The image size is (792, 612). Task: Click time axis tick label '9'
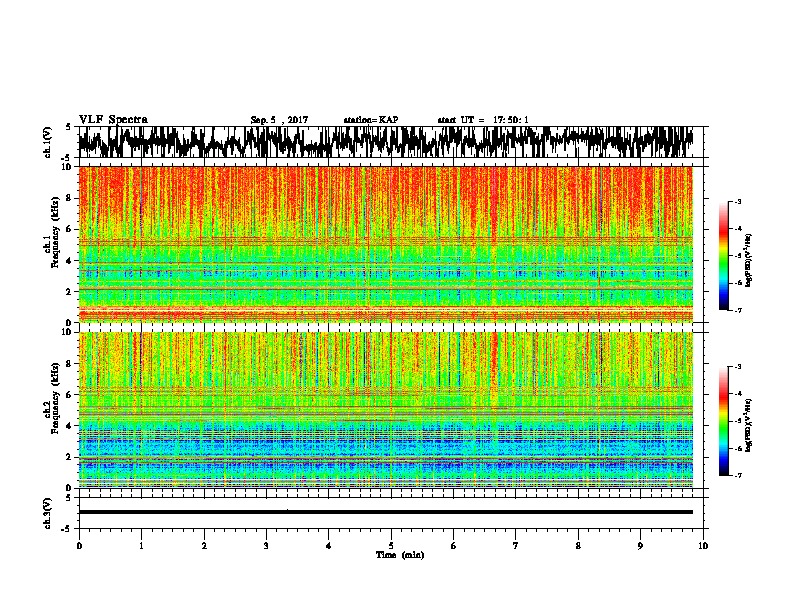click(640, 546)
